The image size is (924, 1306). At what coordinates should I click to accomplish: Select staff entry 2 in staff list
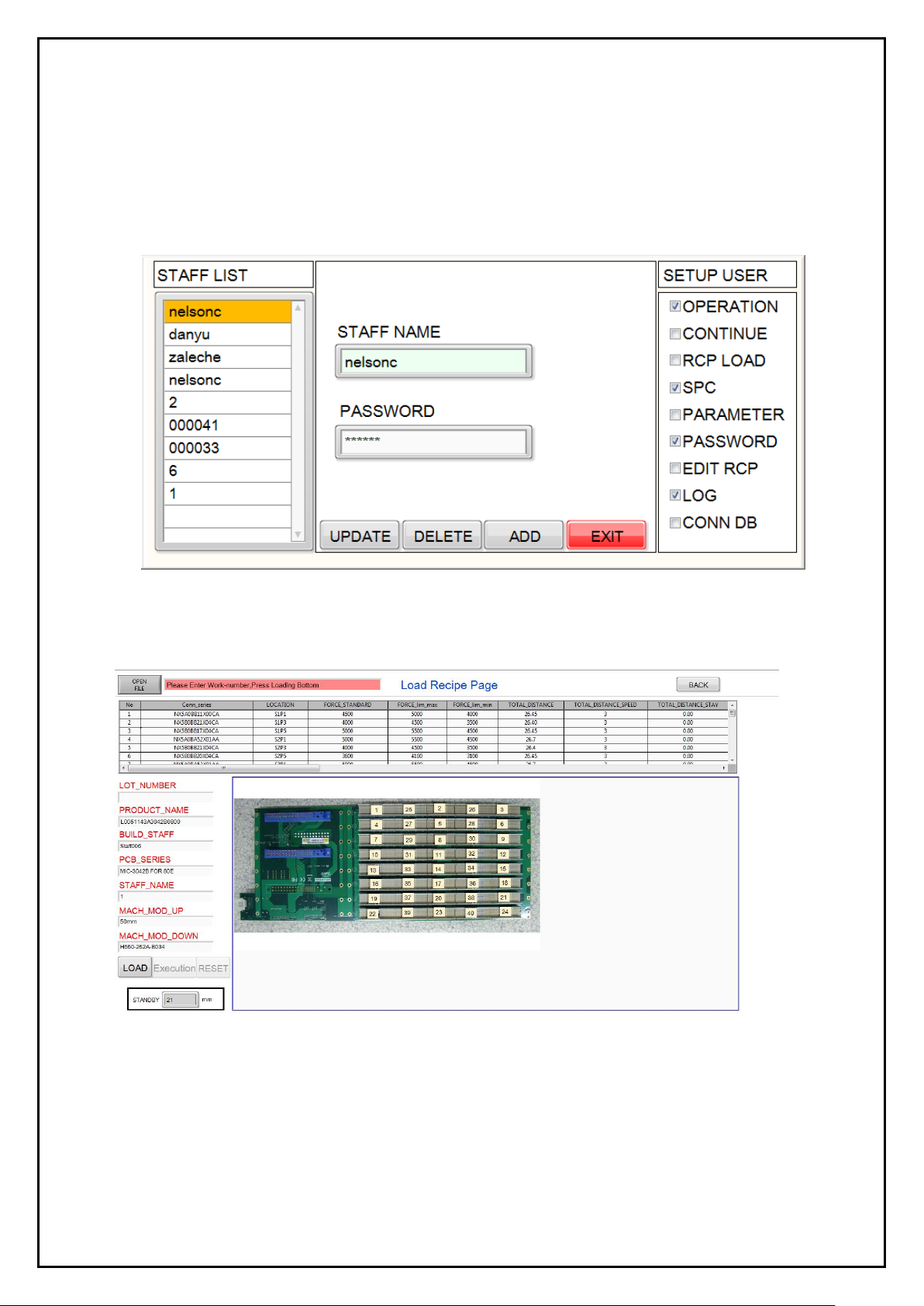(x=227, y=402)
